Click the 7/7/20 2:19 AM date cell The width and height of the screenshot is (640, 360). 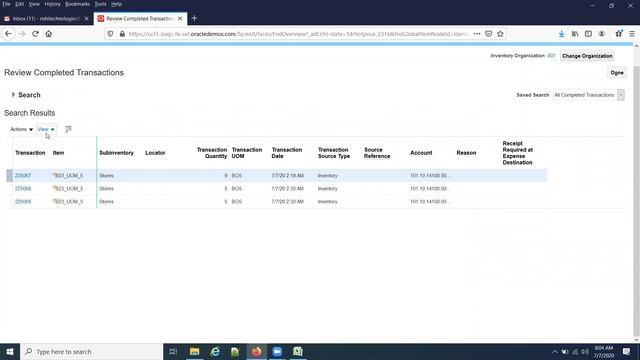287,176
